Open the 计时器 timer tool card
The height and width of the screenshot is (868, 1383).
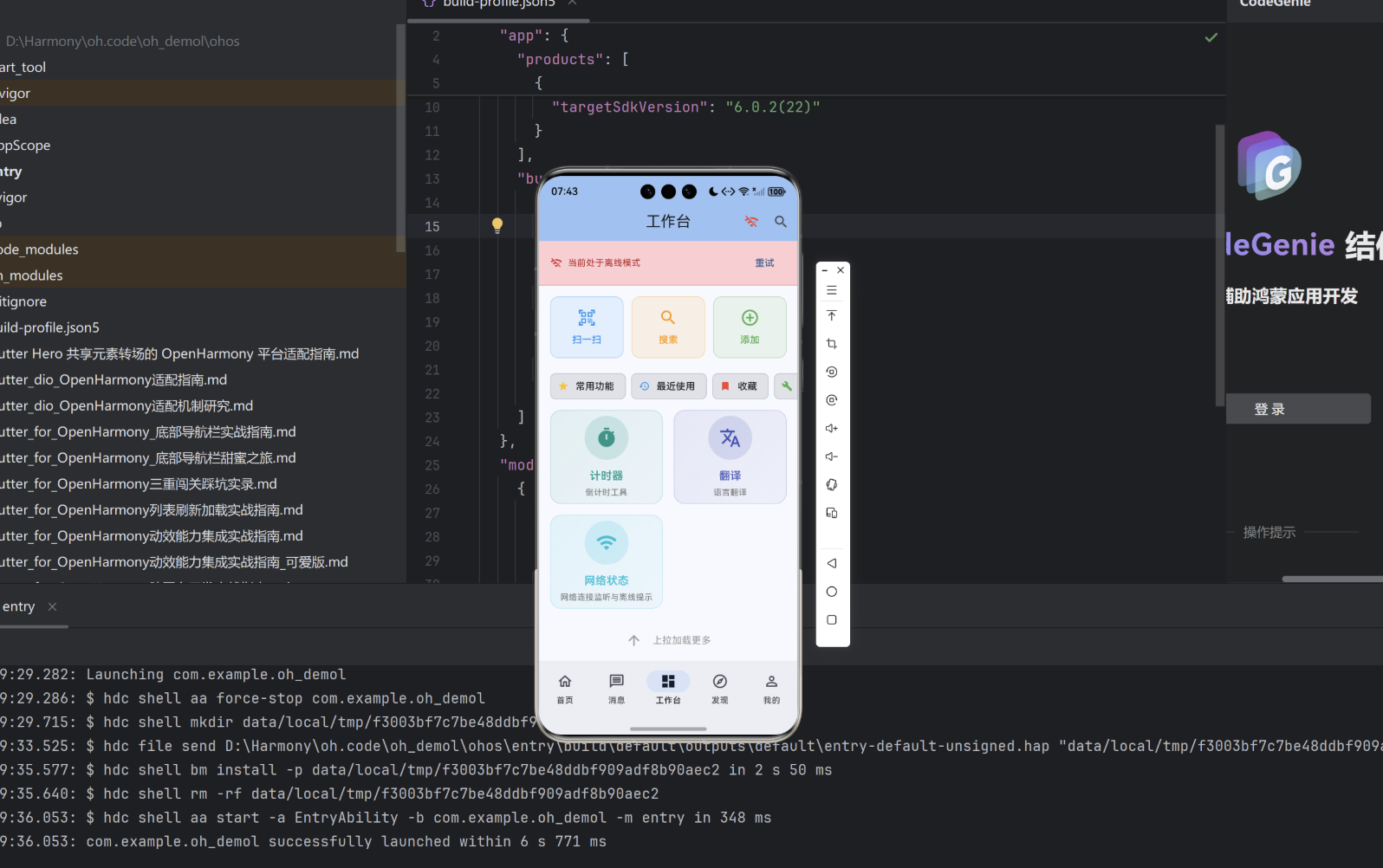[x=607, y=457]
